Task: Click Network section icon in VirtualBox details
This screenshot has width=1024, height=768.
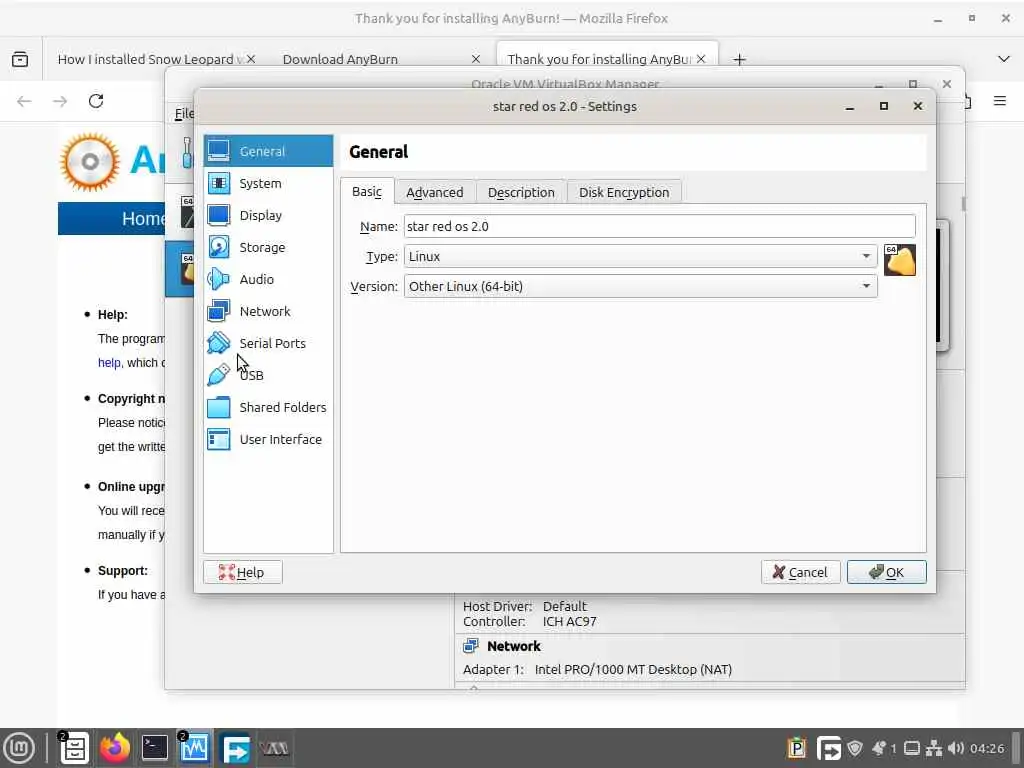Action: 470,646
